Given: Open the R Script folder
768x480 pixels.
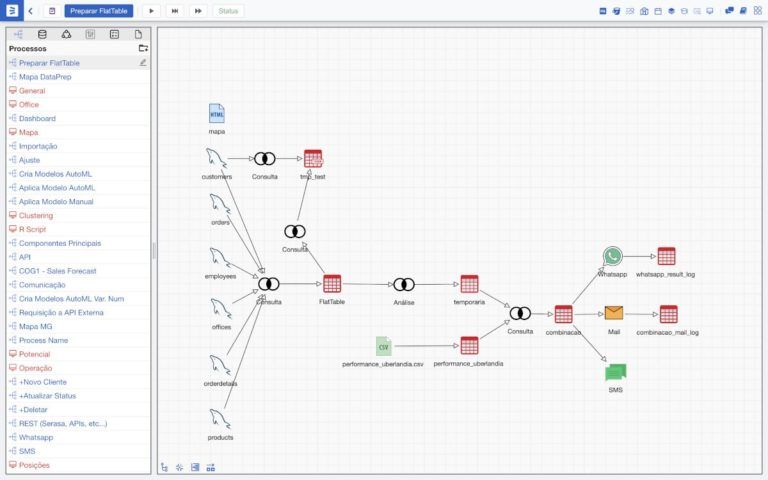Looking at the screenshot, I should [x=32, y=229].
